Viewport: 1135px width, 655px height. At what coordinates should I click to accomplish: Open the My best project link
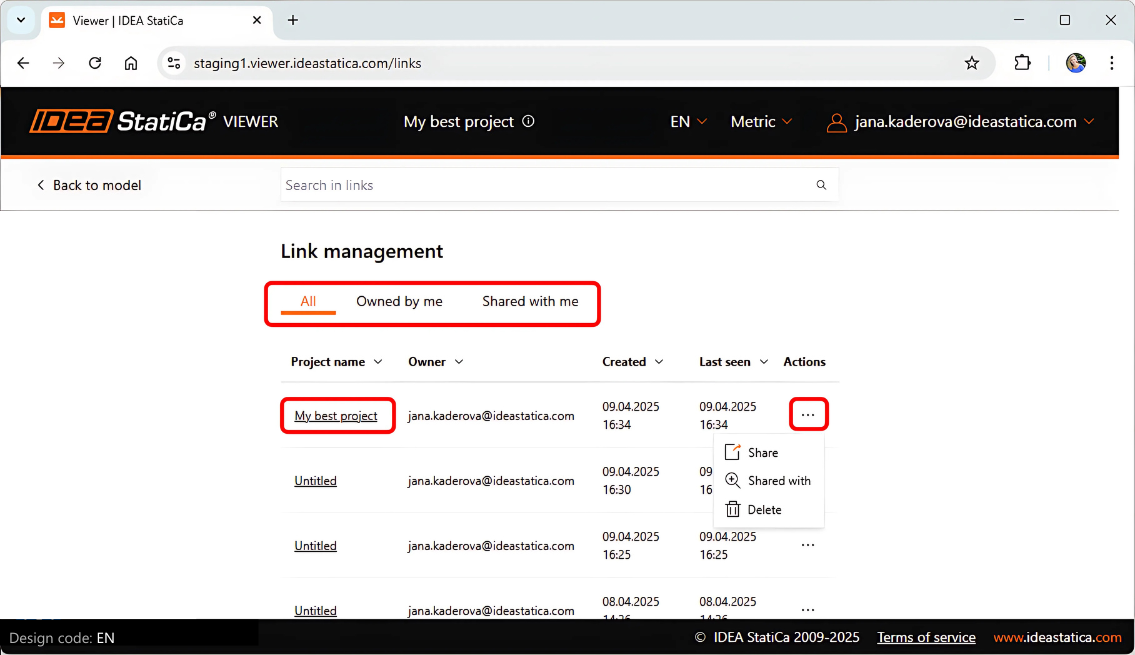[x=336, y=416]
